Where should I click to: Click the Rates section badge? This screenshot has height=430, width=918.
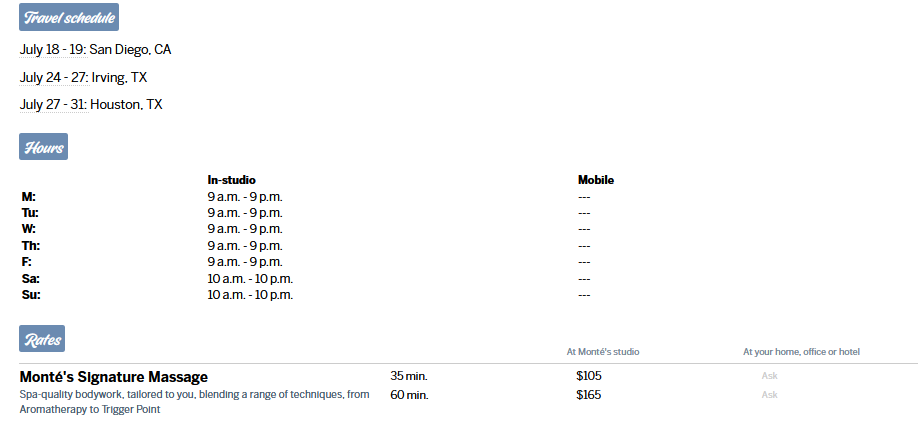coord(42,339)
